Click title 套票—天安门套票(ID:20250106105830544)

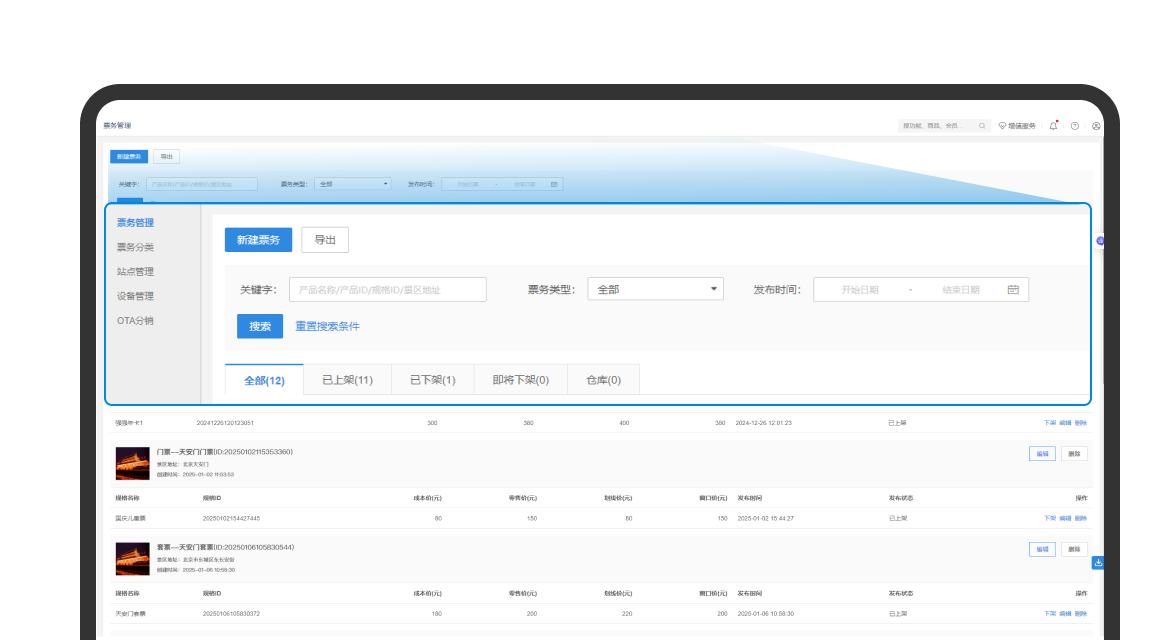(x=225, y=547)
